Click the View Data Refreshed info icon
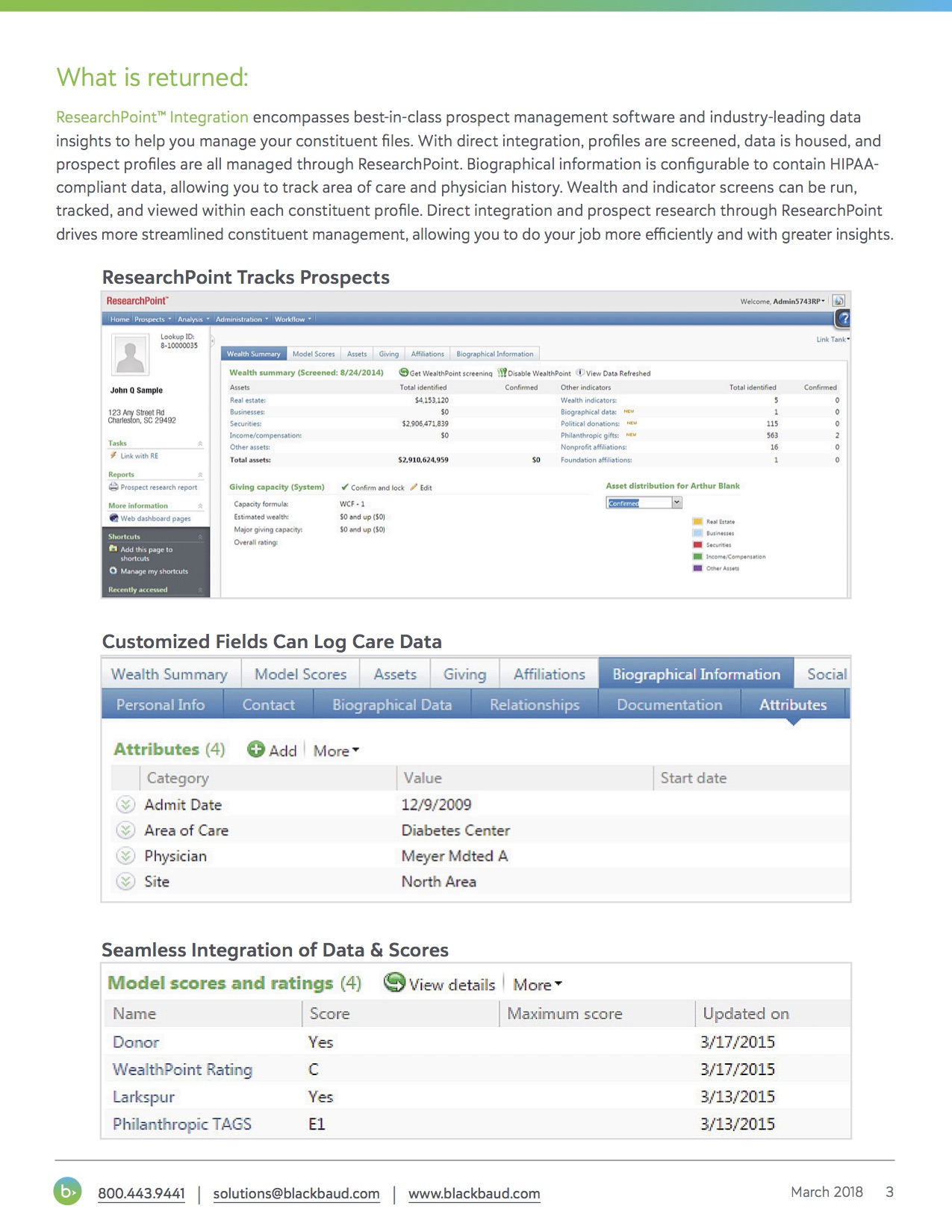The width and height of the screenshot is (952, 1232). tap(580, 373)
